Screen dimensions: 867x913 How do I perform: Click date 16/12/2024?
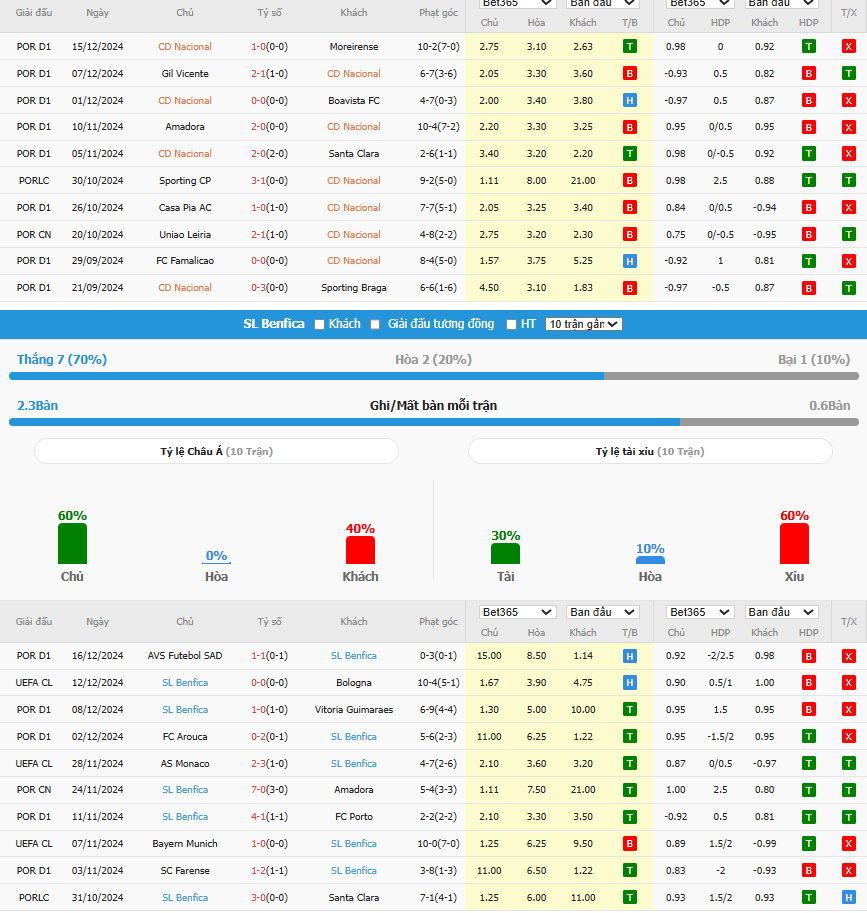(97, 656)
